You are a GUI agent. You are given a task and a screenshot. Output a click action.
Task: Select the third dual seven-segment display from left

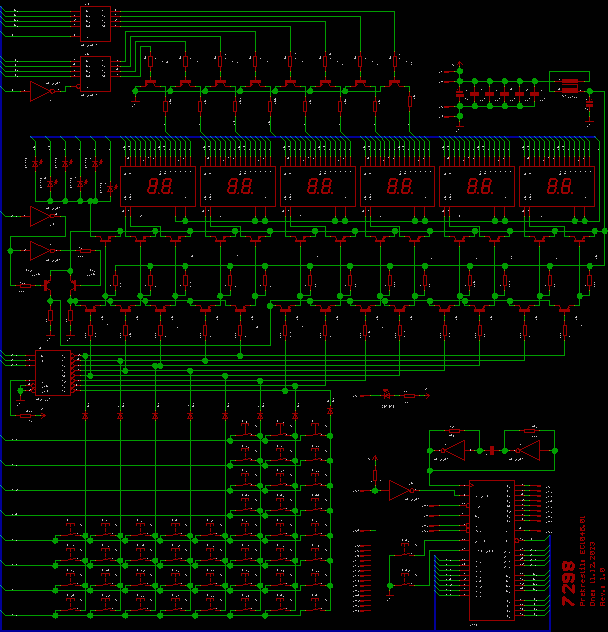[317, 186]
